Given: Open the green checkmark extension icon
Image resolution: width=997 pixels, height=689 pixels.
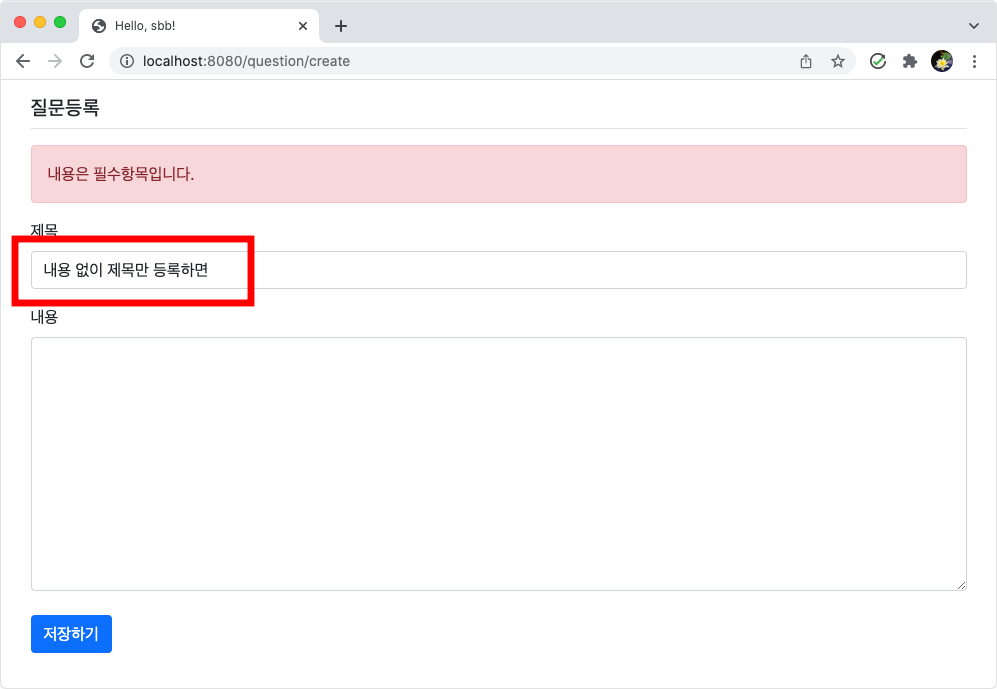Looking at the screenshot, I should click(877, 61).
